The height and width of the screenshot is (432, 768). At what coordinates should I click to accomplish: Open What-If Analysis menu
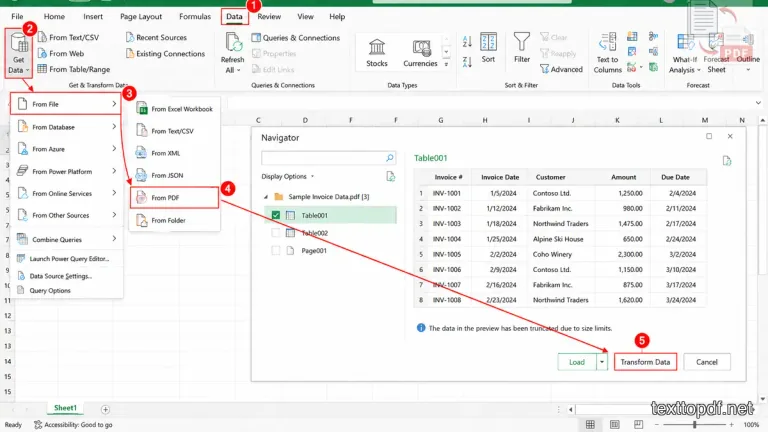coord(684,53)
